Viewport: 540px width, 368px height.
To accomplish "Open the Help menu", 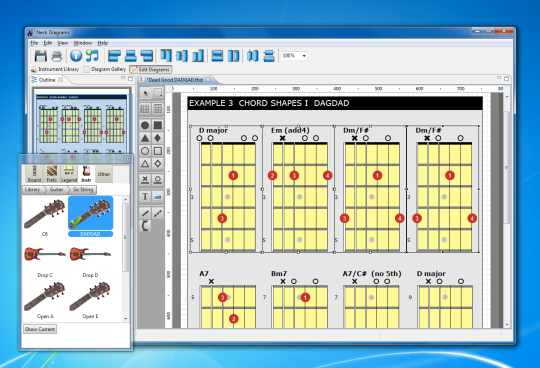I will [x=103, y=43].
